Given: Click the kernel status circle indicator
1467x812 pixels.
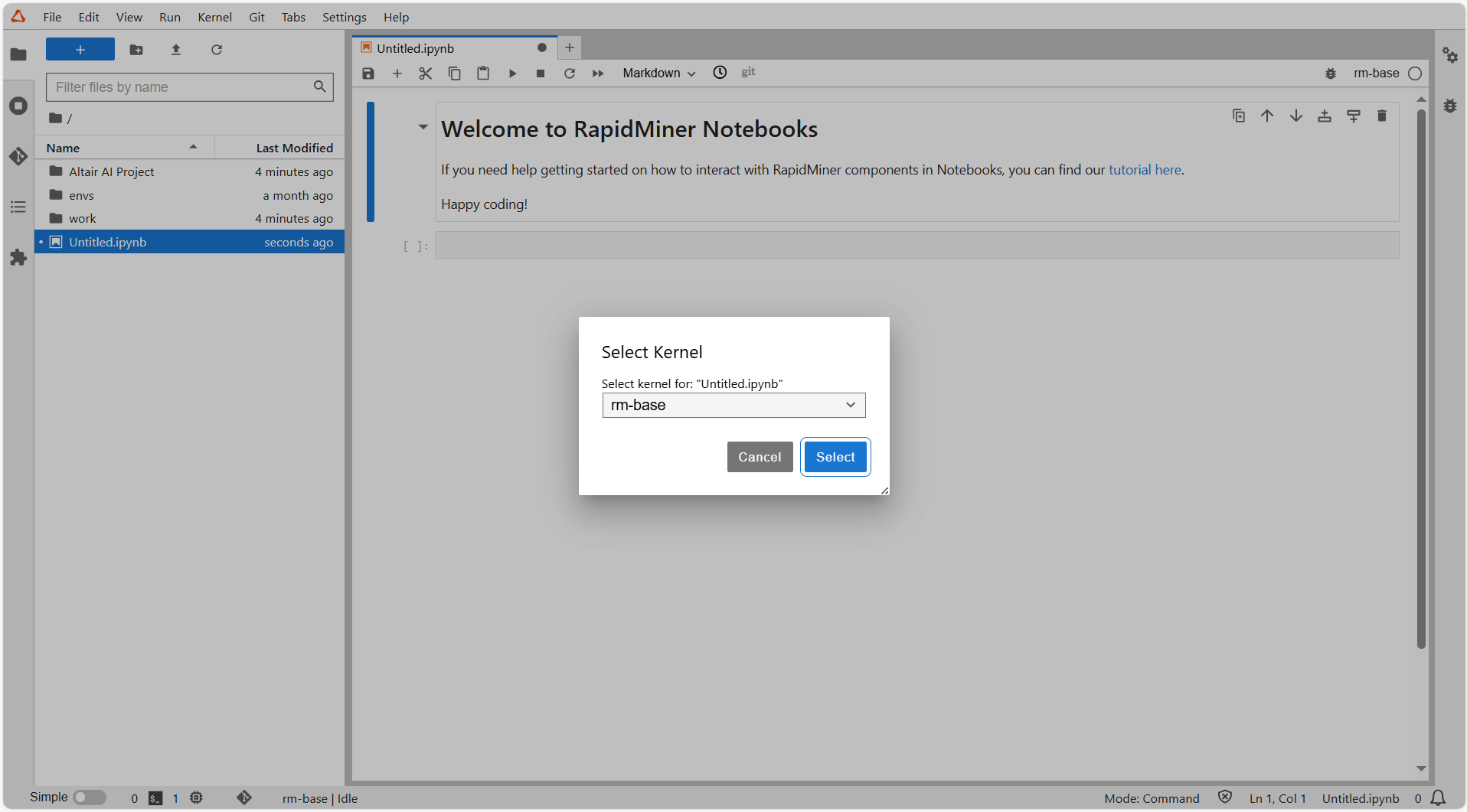Looking at the screenshot, I should [x=1415, y=73].
